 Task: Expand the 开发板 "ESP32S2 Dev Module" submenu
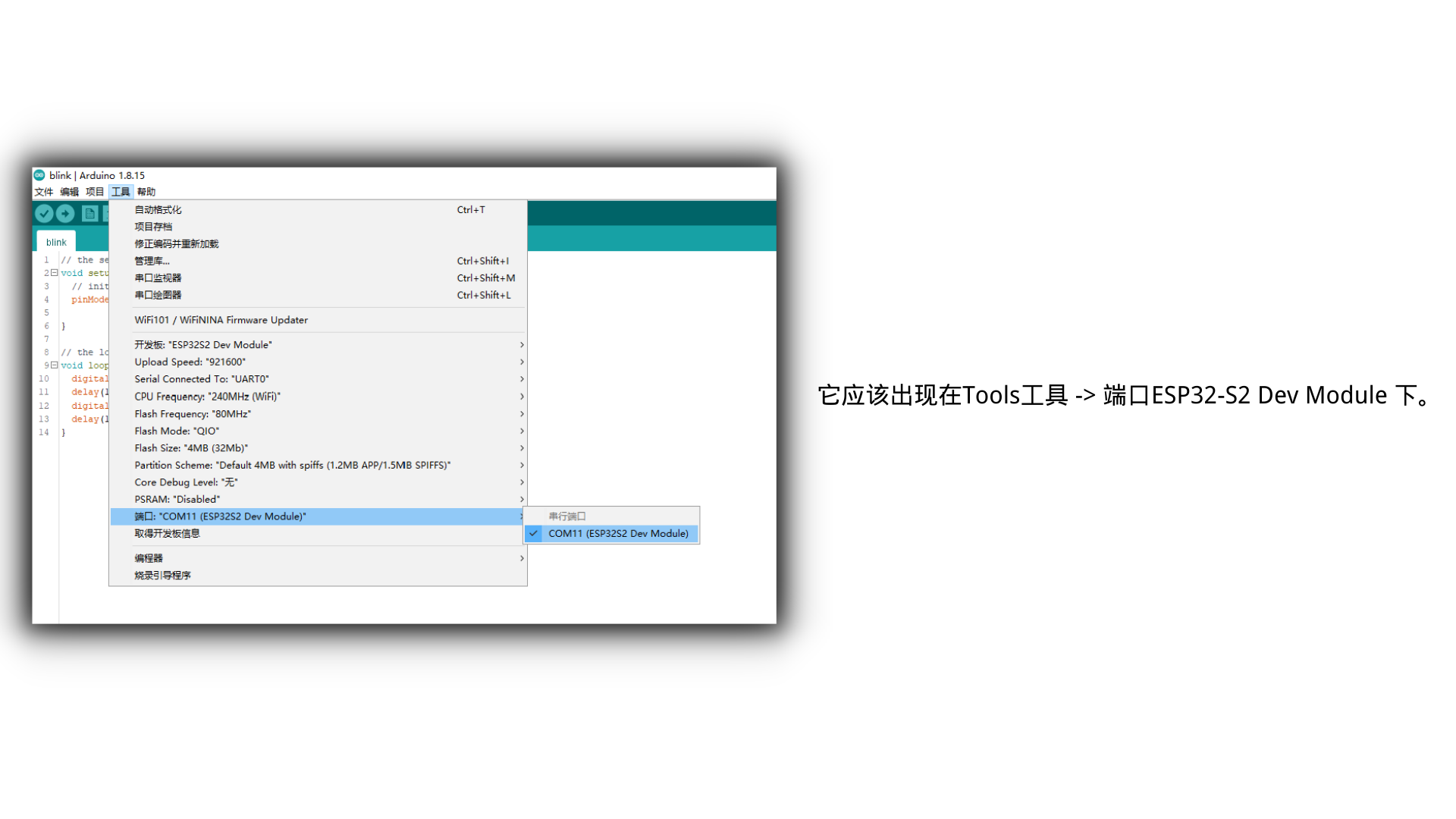(318, 345)
